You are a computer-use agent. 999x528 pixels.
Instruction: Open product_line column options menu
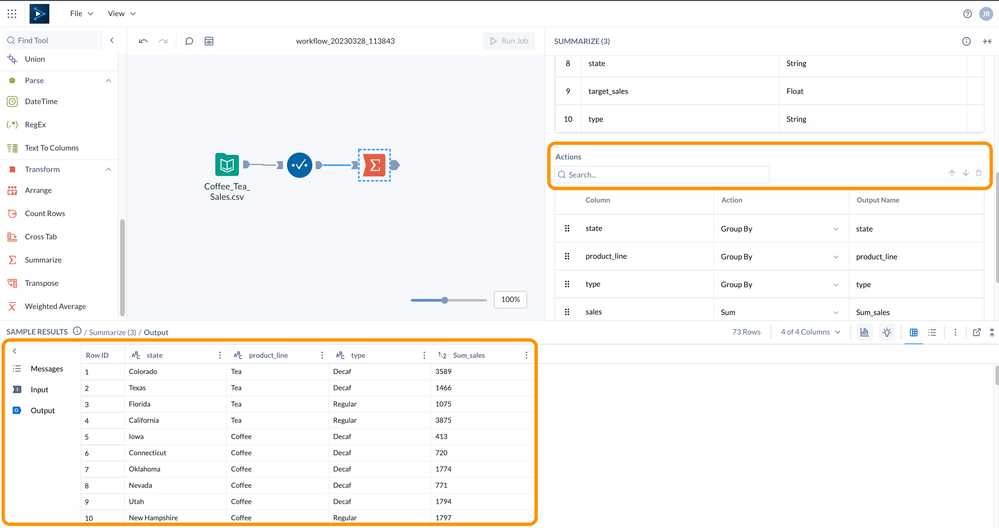pyautogui.click(x=322, y=355)
